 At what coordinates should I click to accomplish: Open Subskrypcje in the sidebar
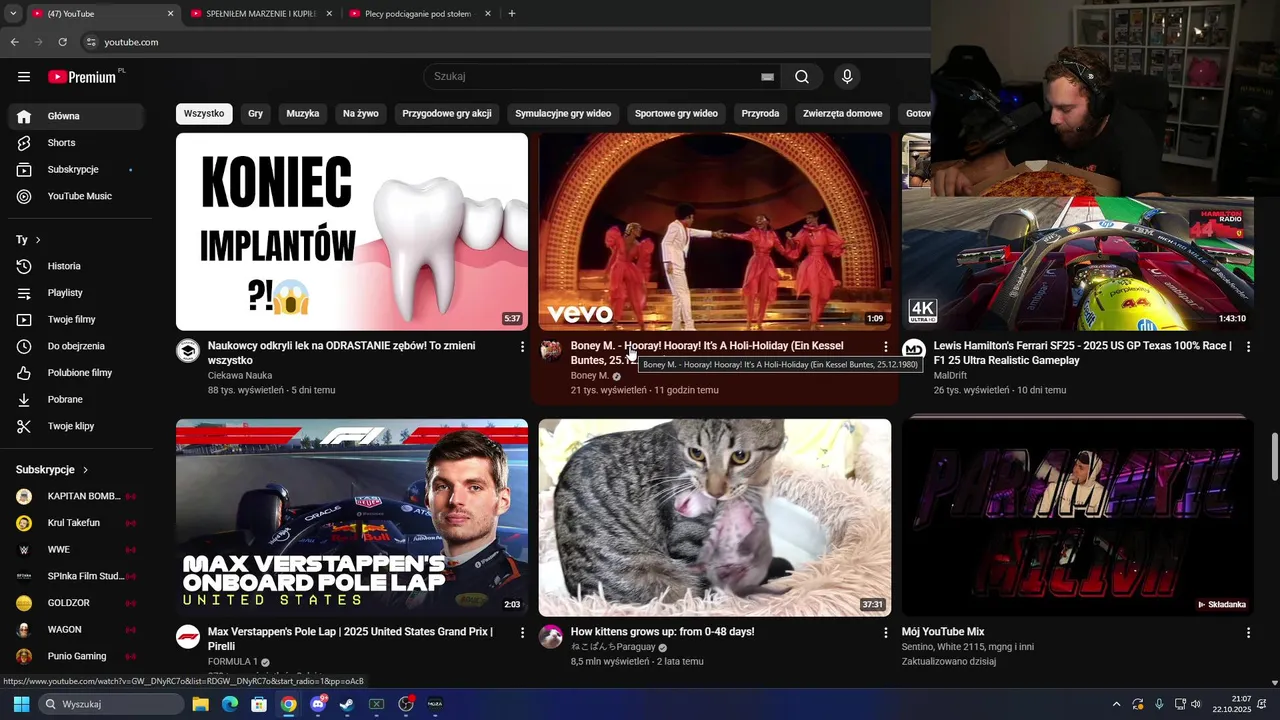click(x=76, y=170)
